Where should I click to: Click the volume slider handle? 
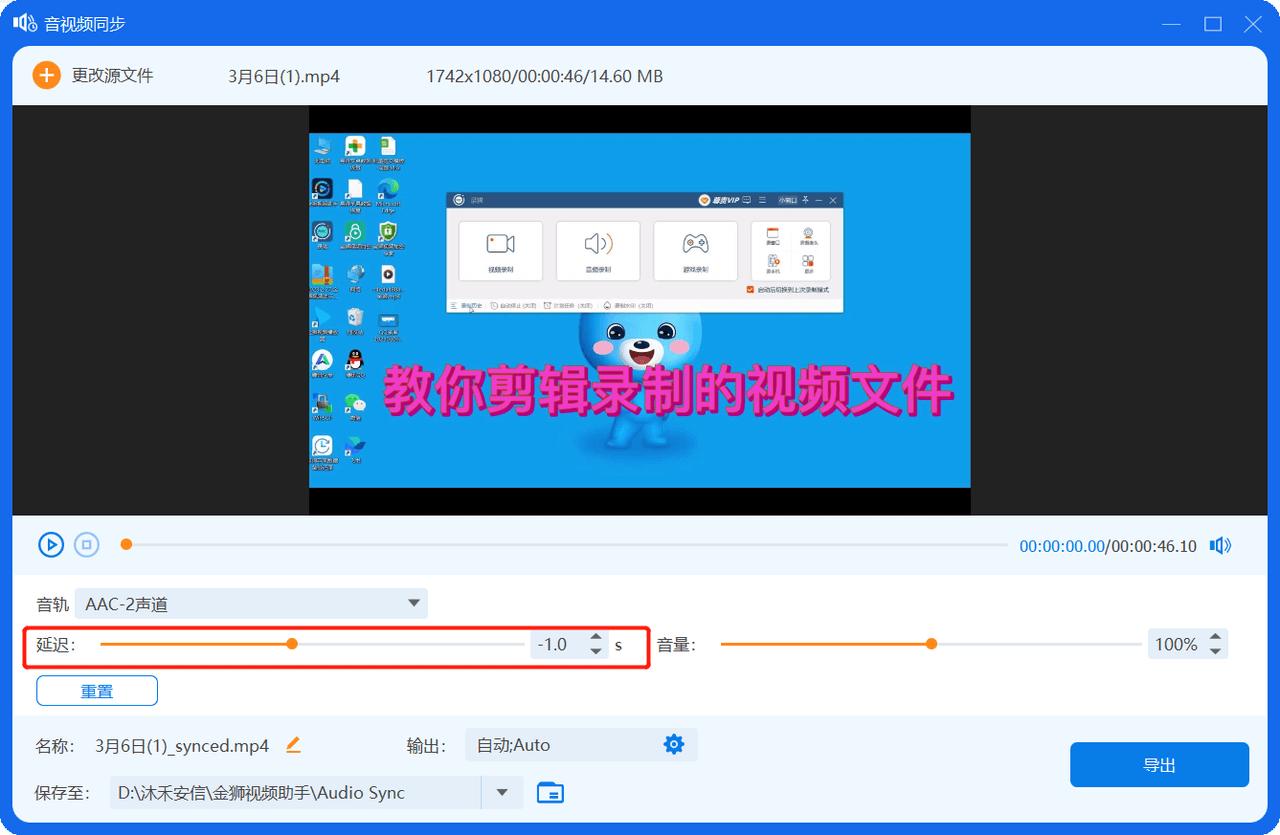[x=930, y=644]
